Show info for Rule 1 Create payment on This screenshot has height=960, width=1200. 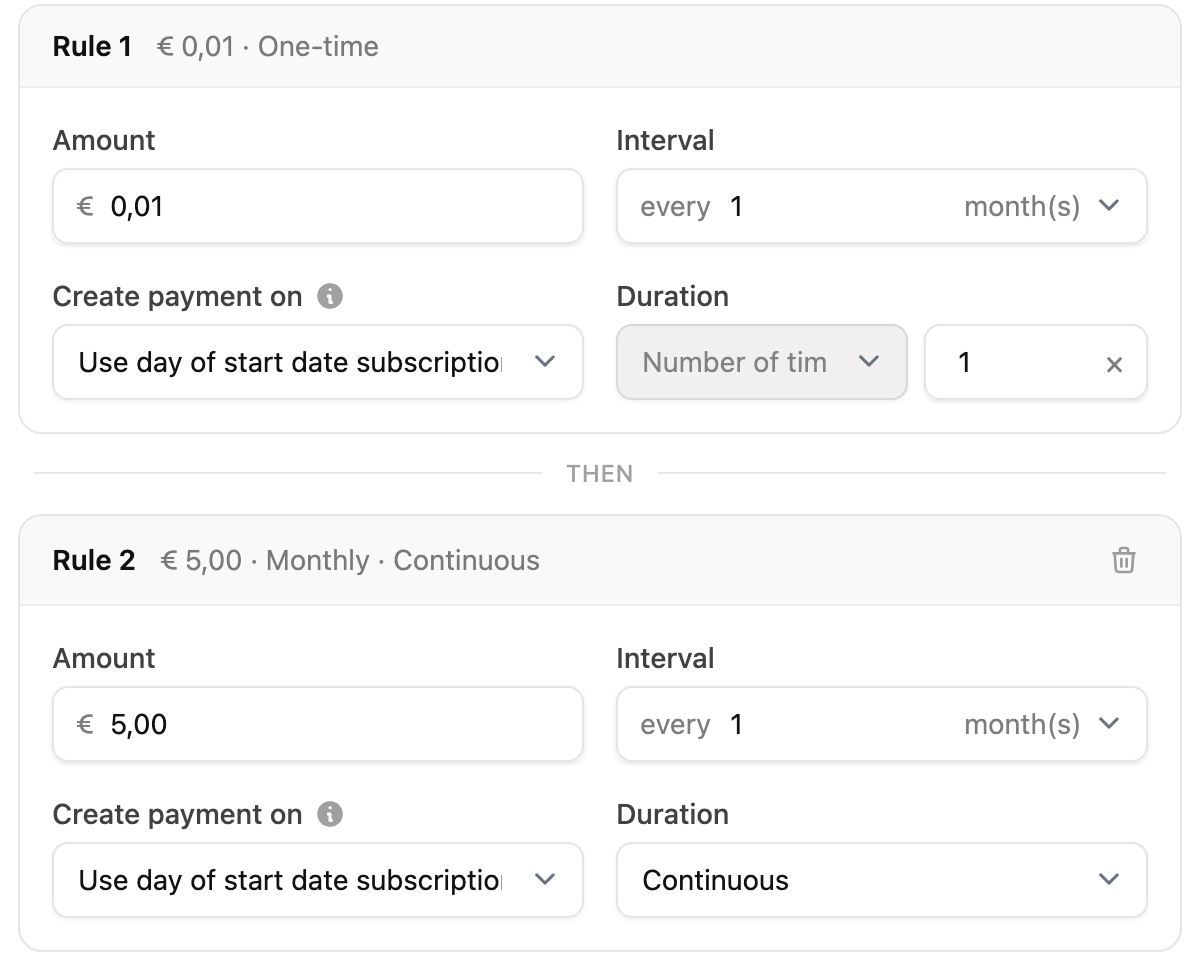330,296
